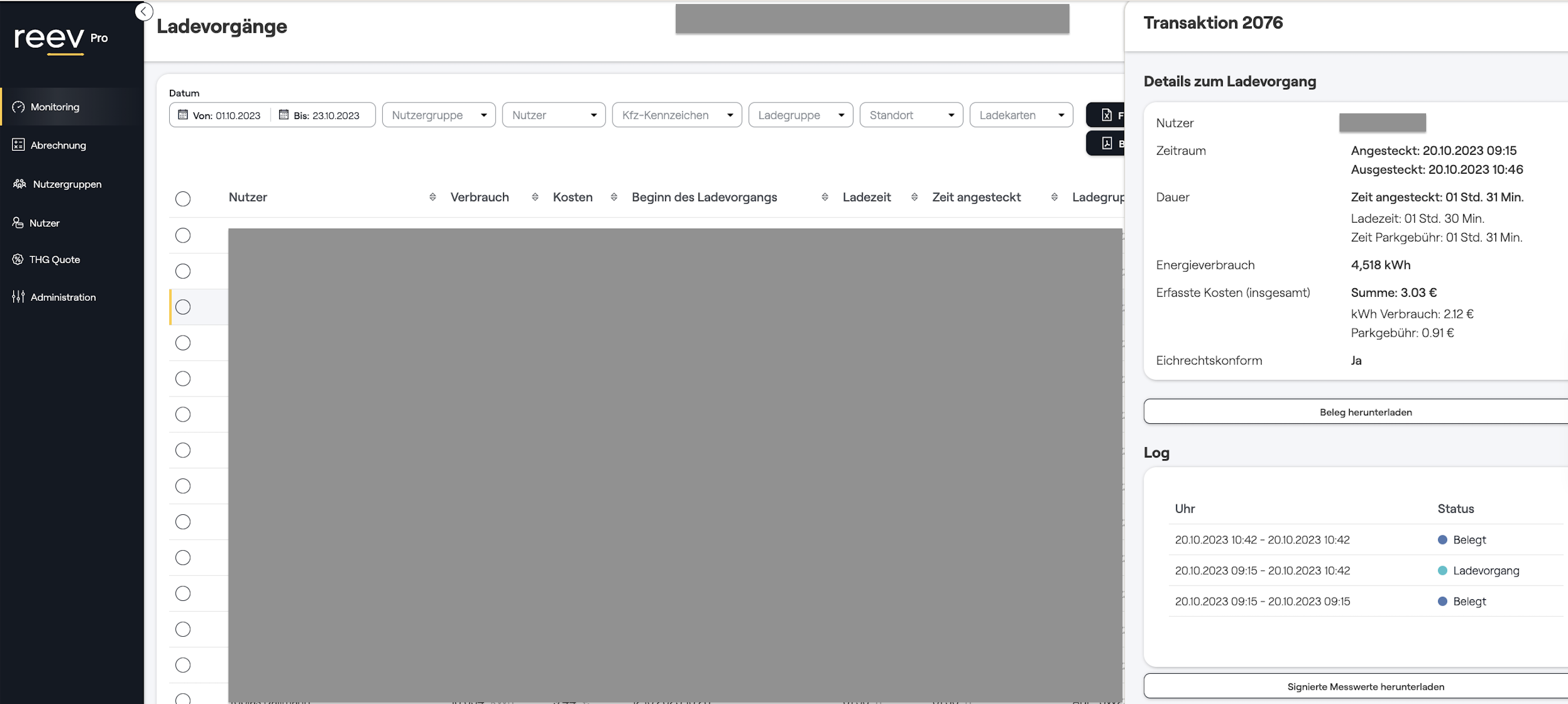Select the first row's checkbox circle
Screen dimensions: 1568x704
pyautogui.click(x=182, y=235)
